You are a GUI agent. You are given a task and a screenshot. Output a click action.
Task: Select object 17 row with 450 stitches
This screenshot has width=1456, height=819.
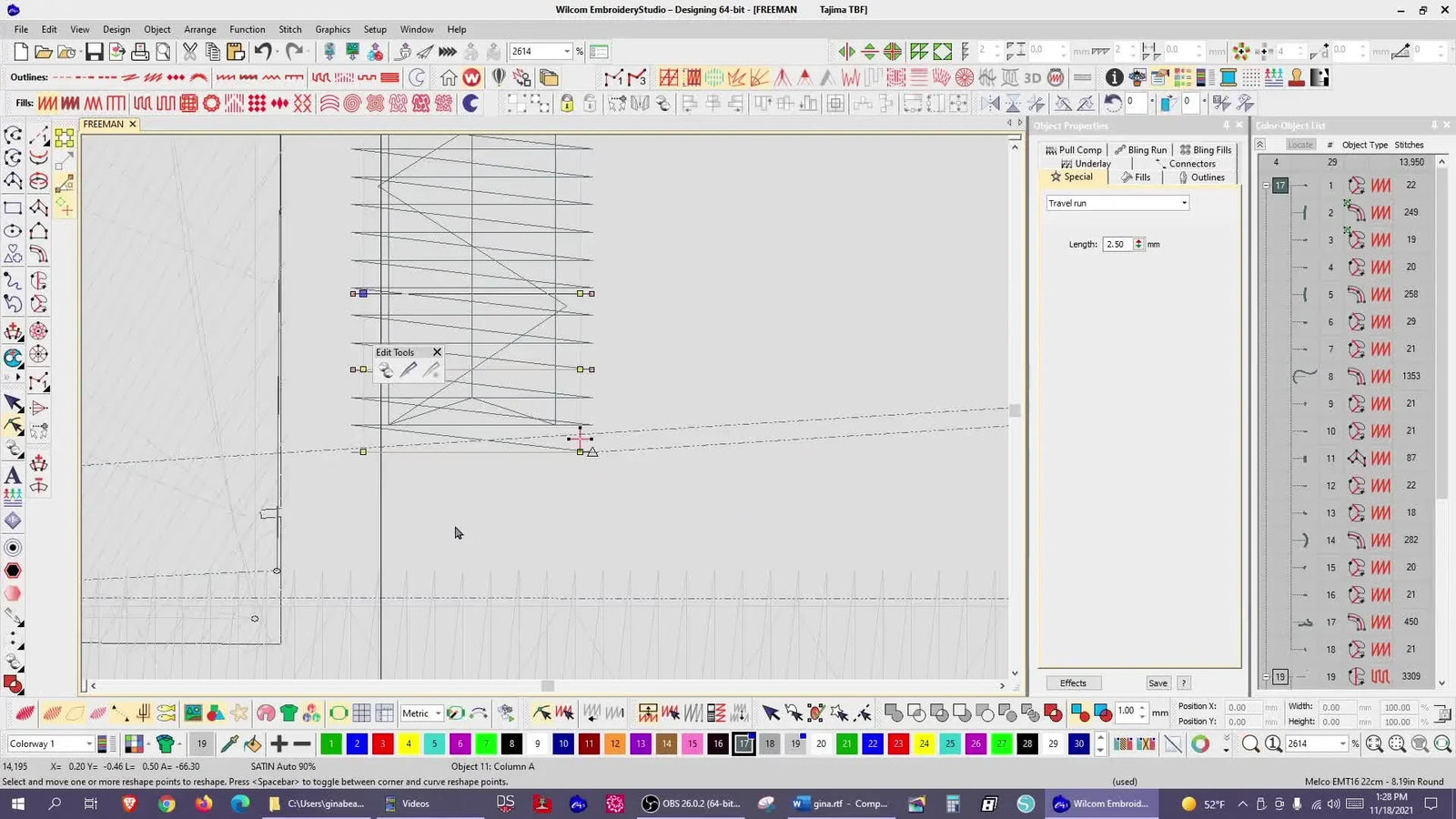pos(1351,622)
